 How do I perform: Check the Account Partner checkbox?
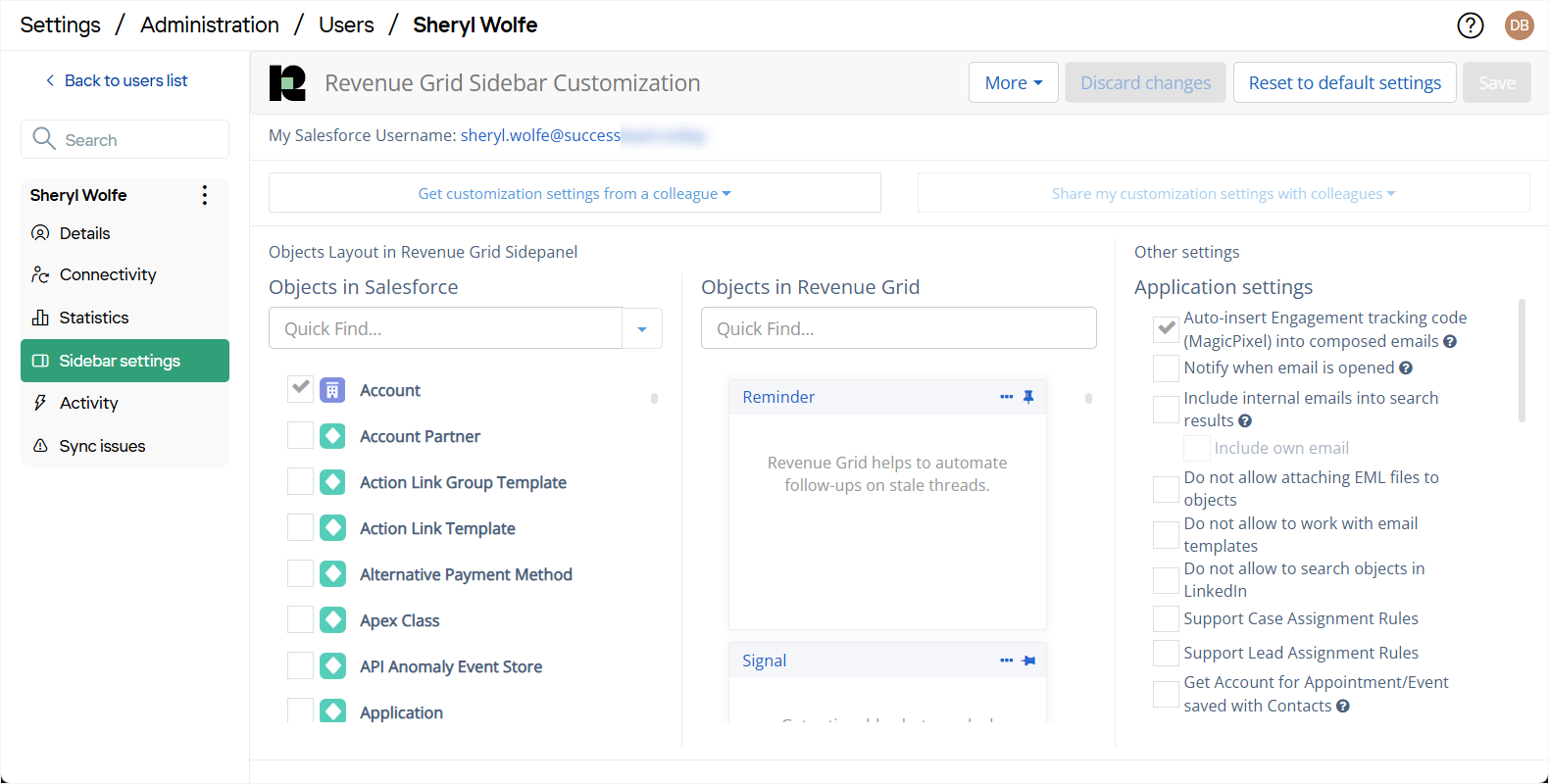tap(300, 435)
